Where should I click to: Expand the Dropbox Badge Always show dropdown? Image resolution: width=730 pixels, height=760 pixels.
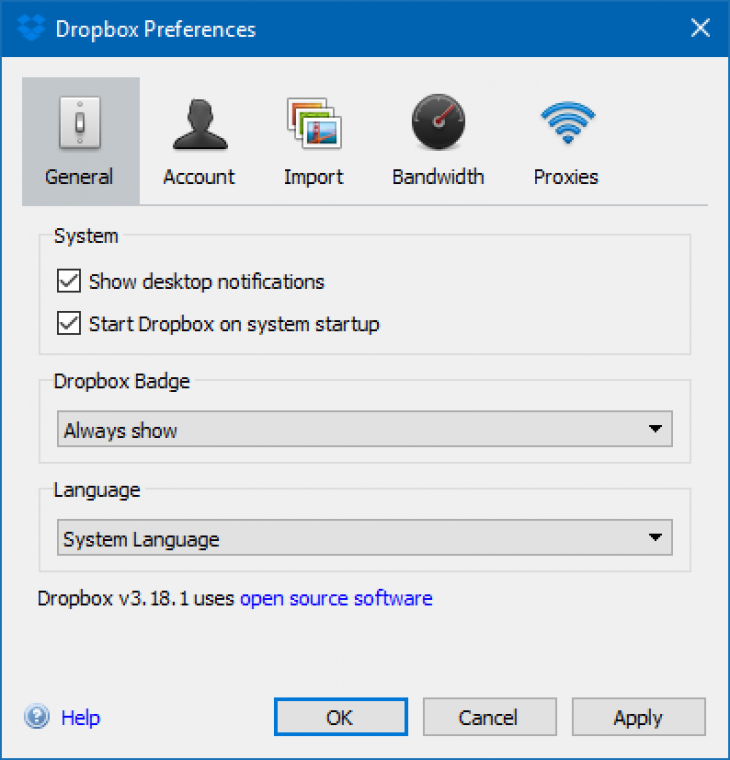click(365, 429)
